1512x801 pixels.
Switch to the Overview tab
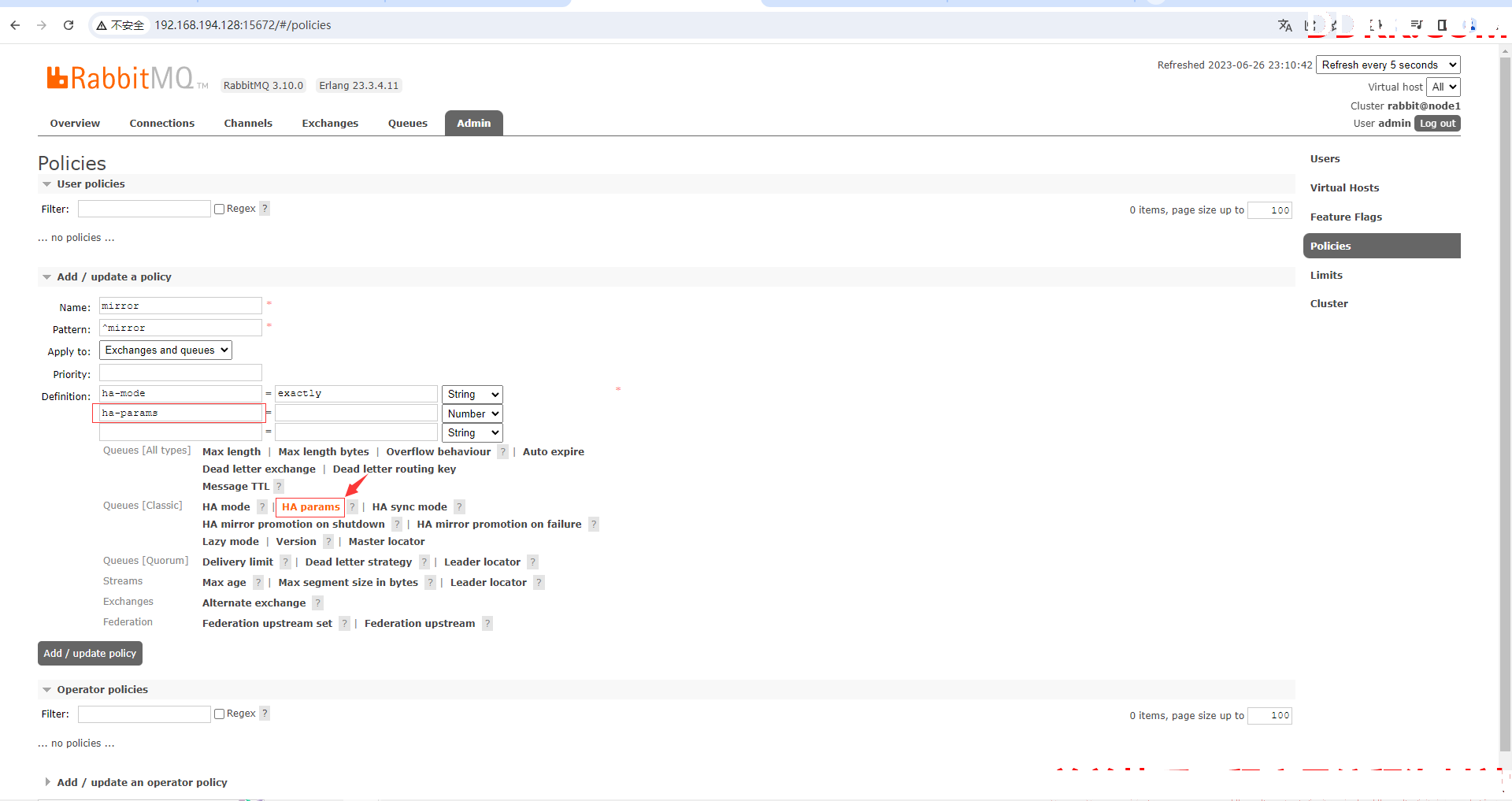tap(75, 124)
